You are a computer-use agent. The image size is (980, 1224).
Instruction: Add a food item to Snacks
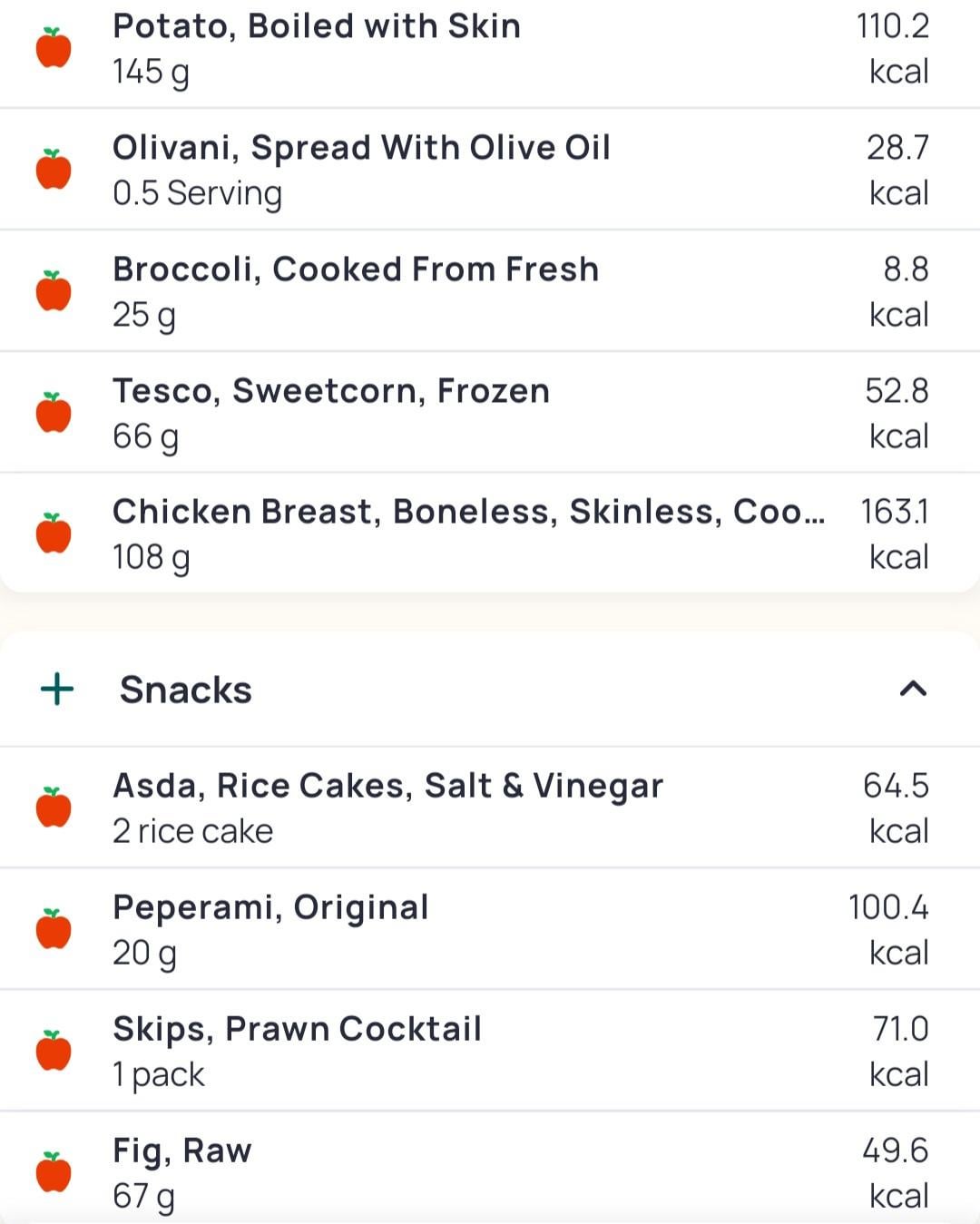57,690
